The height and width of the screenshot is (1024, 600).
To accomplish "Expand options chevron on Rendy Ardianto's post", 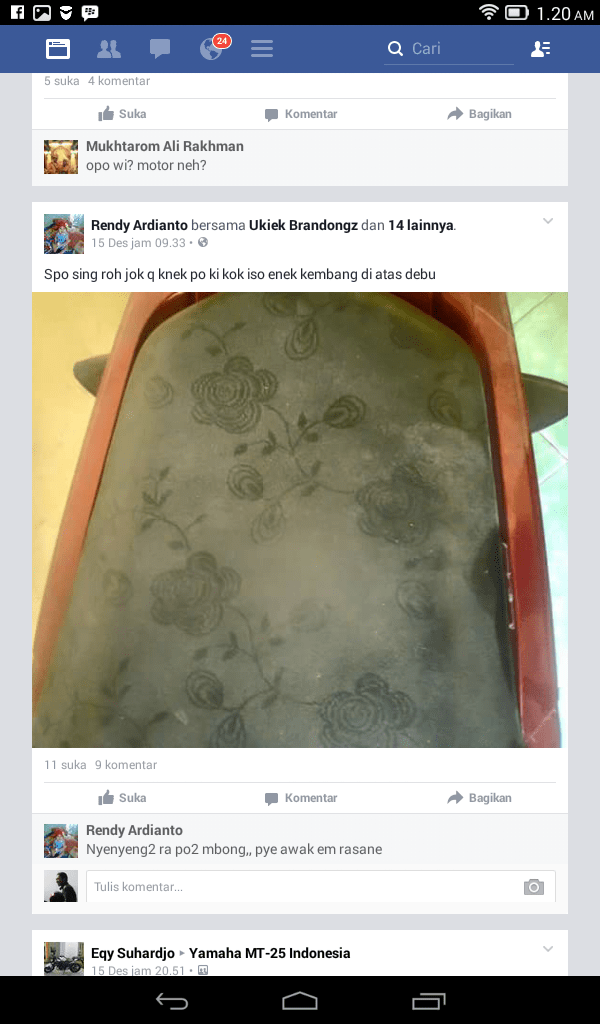I will (x=548, y=221).
